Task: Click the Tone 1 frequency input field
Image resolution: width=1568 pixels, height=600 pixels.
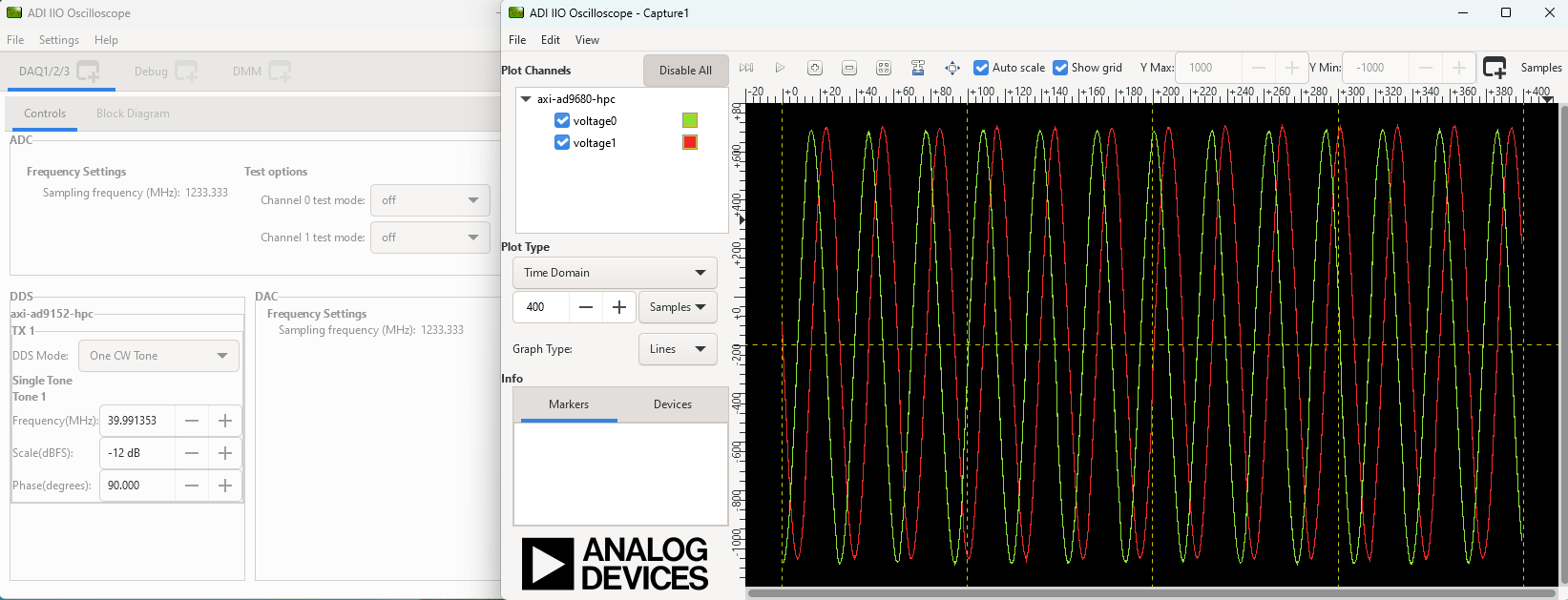Action: click(x=137, y=421)
